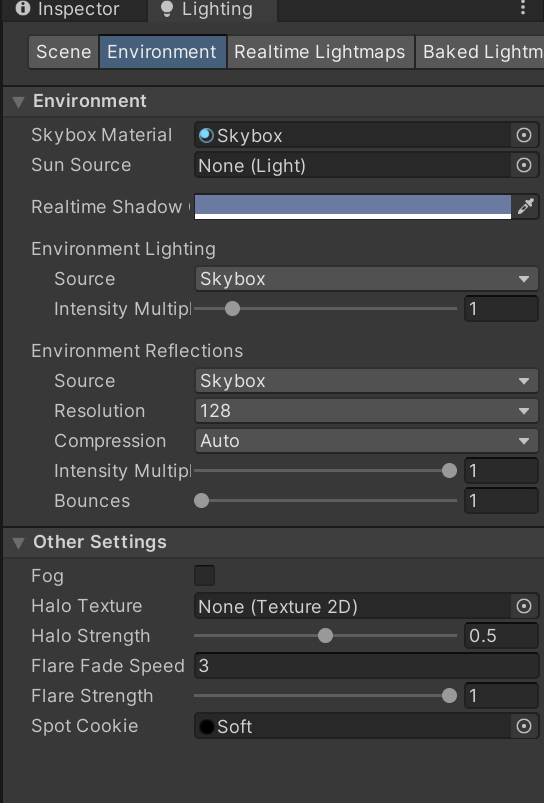Open the Halo Texture object picker
This screenshot has width=544, height=803.
point(524,606)
